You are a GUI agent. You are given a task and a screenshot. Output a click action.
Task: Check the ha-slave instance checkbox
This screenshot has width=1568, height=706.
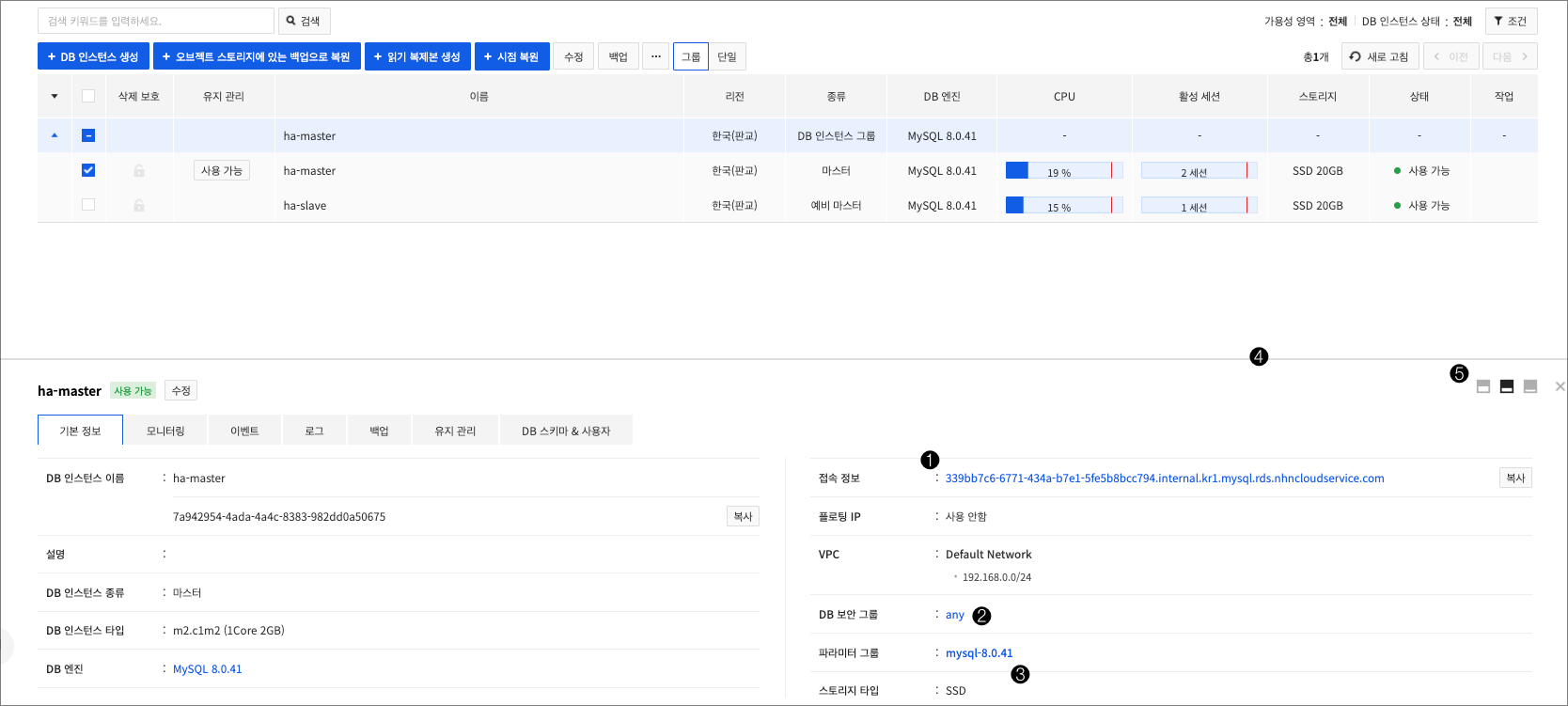click(88, 205)
